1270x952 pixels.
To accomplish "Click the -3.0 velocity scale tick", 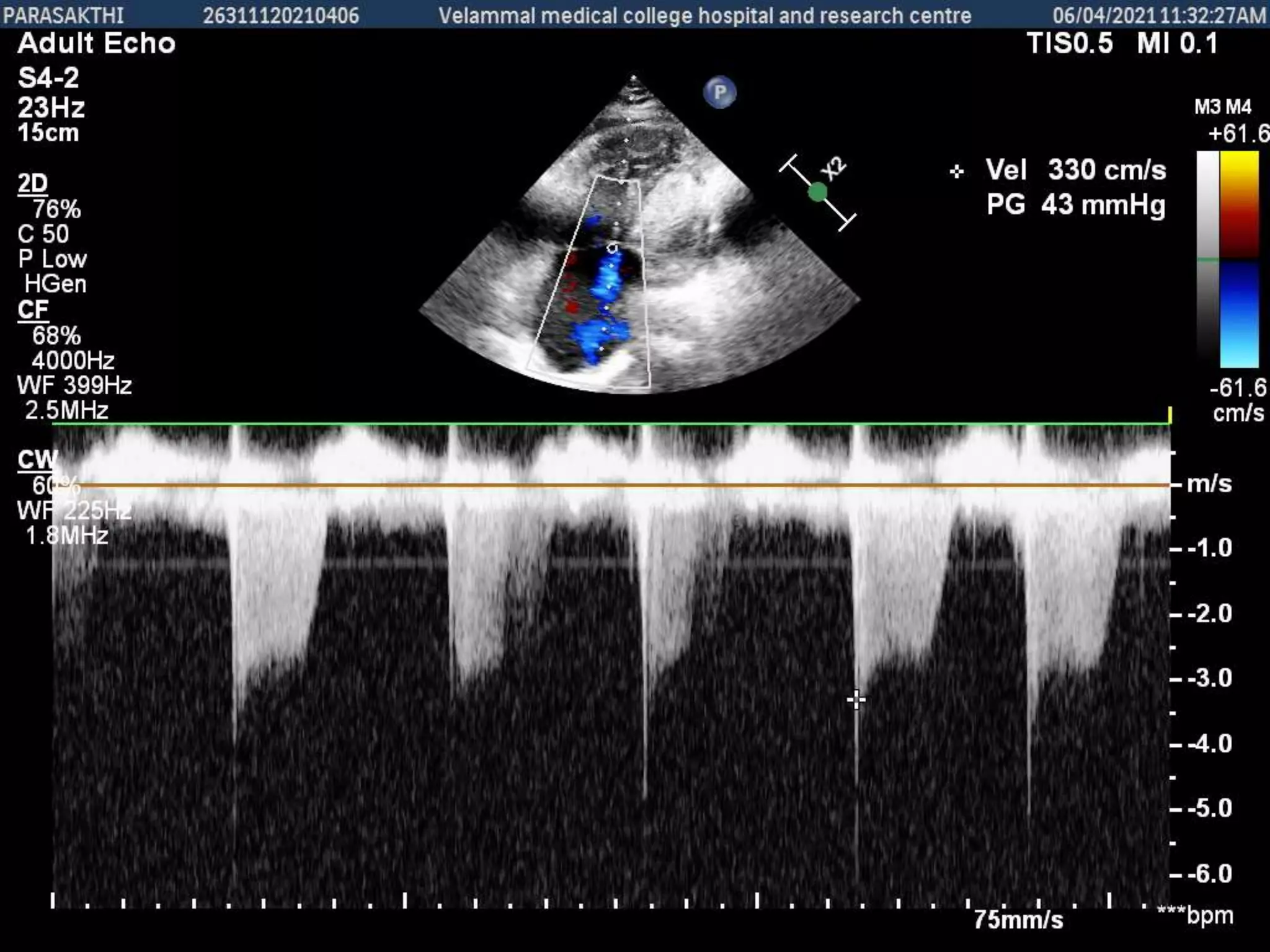I will tap(1209, 678).
